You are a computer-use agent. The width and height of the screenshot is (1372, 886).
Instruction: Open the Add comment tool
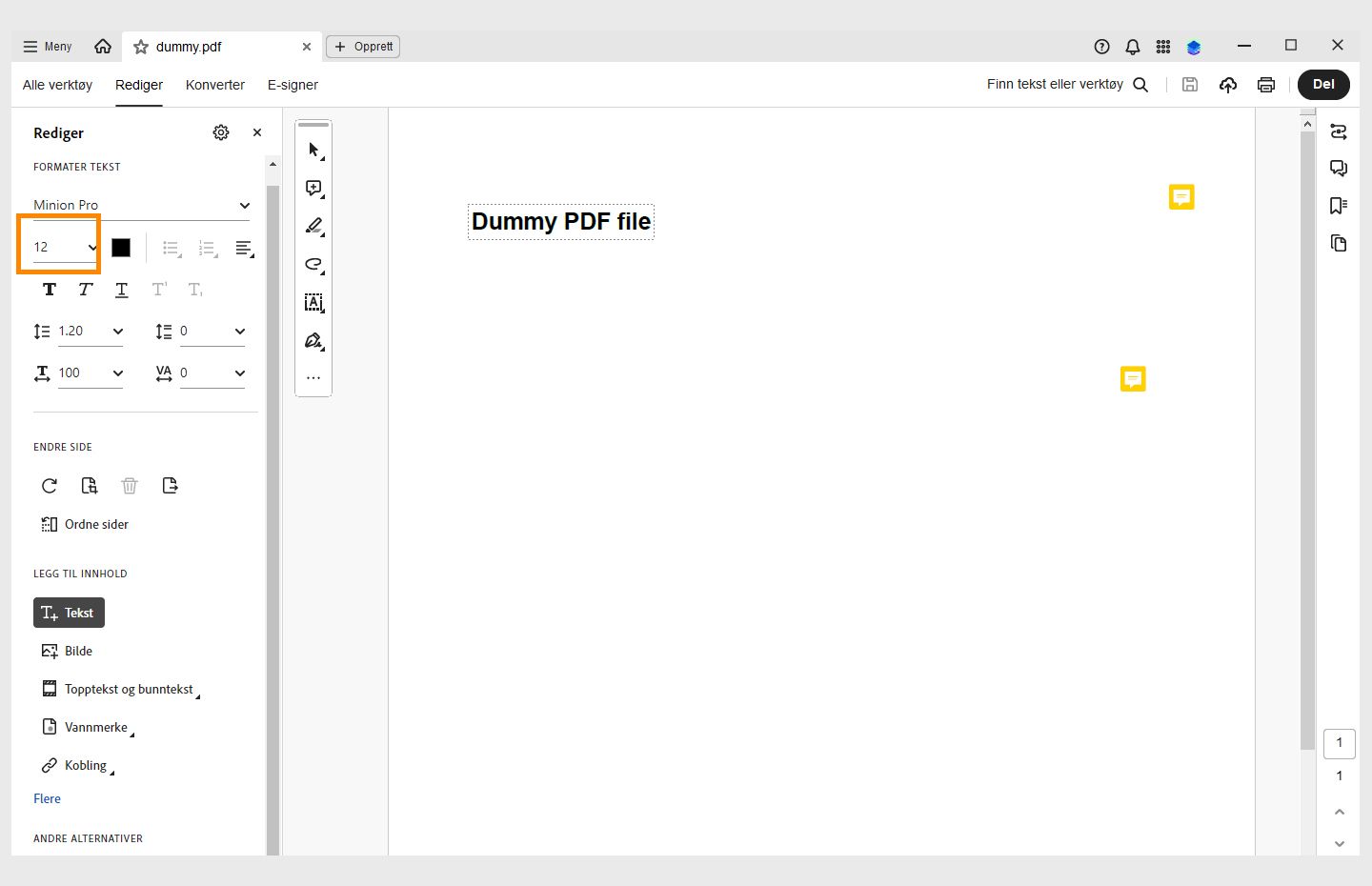[x=313, y=188]
